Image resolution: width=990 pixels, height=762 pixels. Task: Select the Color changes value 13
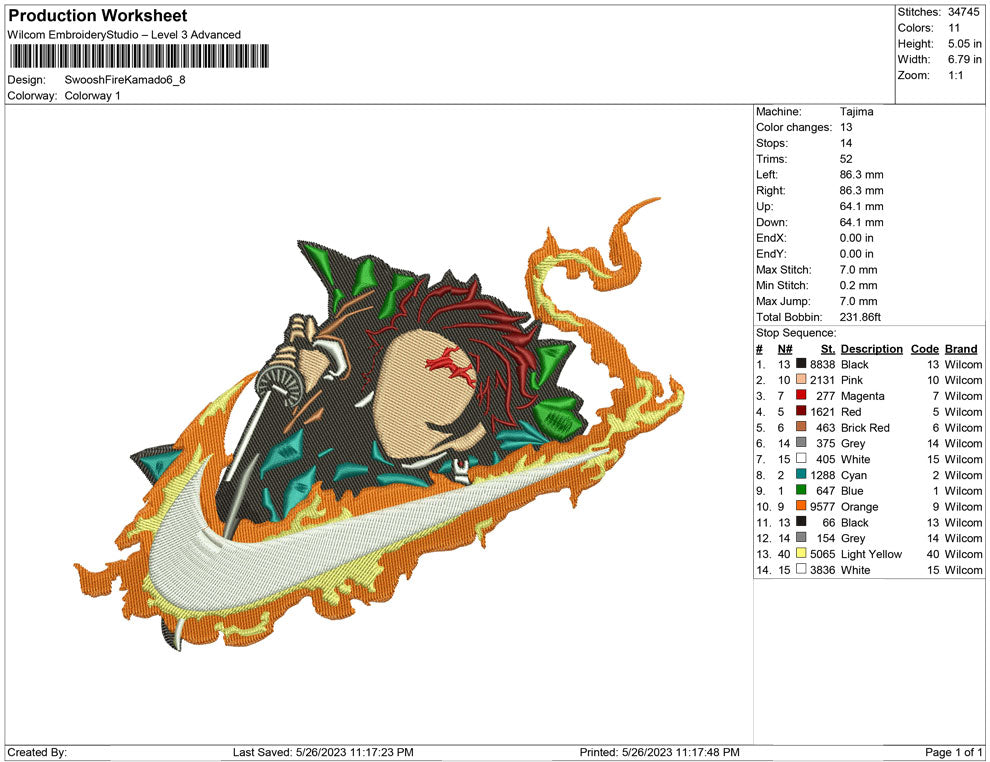pos(846,128)
